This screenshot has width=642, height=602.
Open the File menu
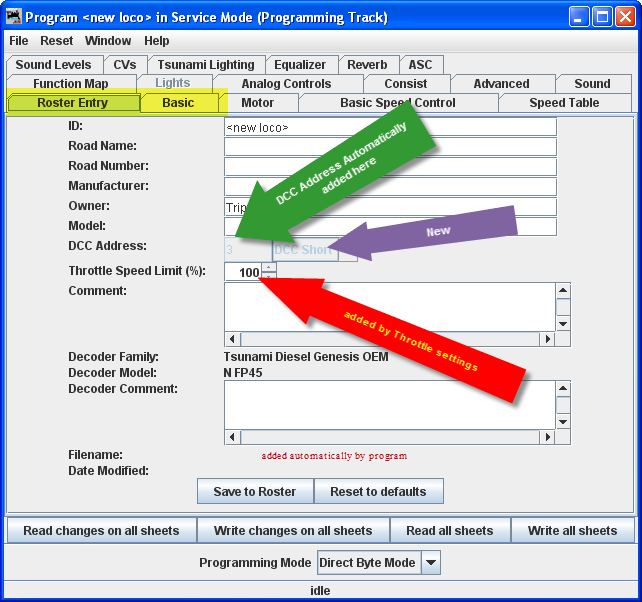coord(19,41)
